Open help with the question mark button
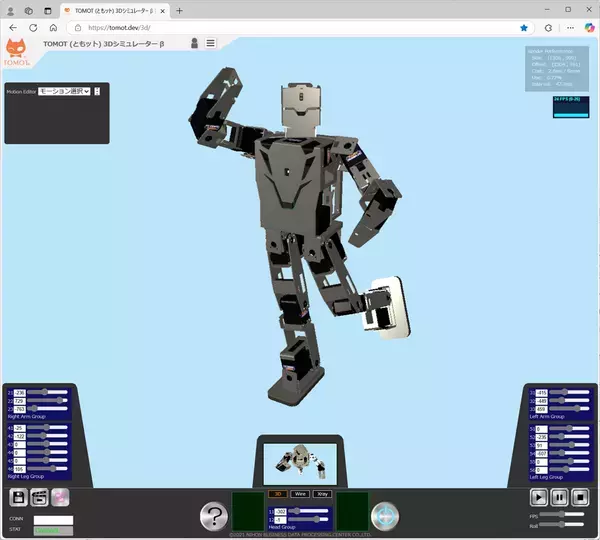600x540 pixels. pos(214,516)
